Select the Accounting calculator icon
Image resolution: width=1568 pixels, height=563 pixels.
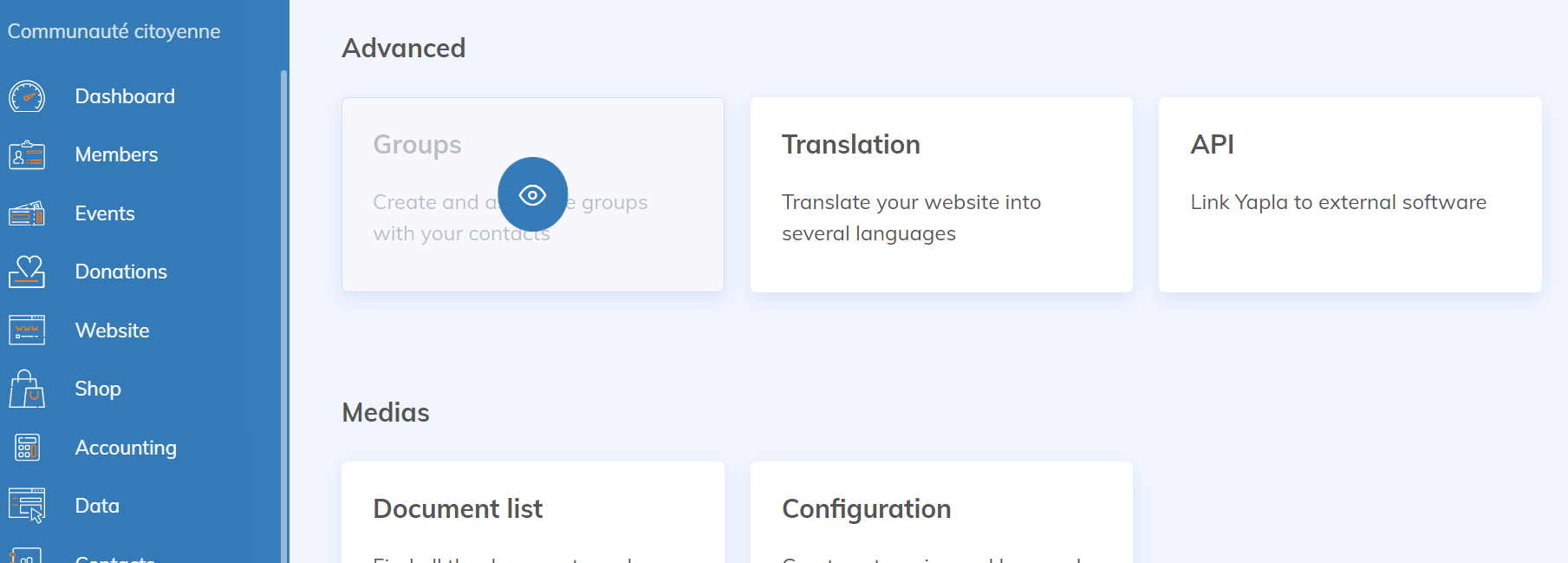click(x=27, y=448)
